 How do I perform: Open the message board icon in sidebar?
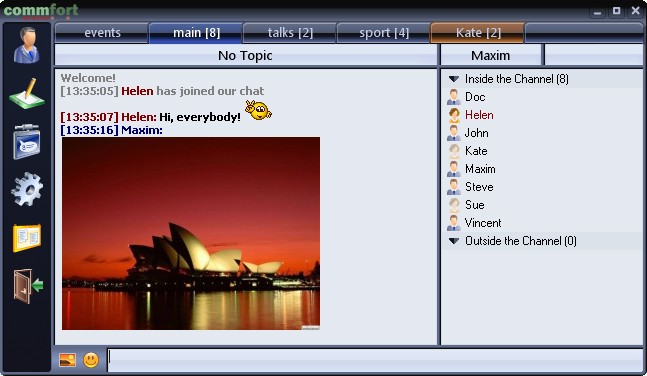[27, 142]
